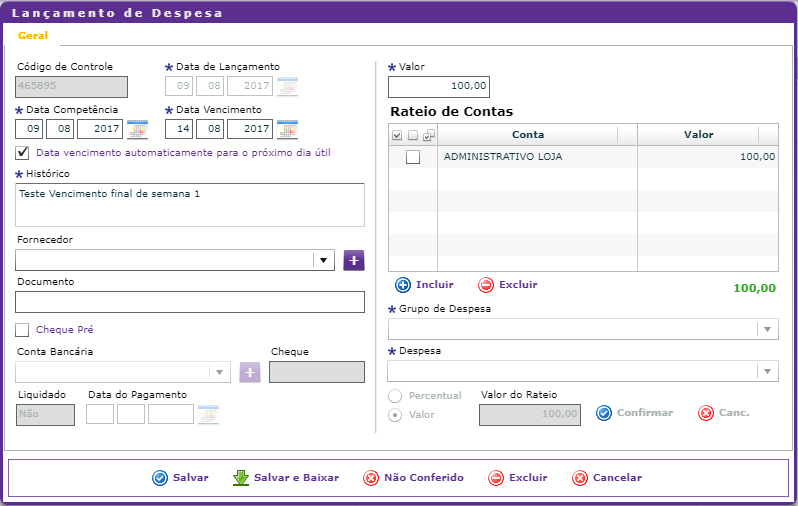Click the select-all icon in Rateio header

[x=398, y=135]
